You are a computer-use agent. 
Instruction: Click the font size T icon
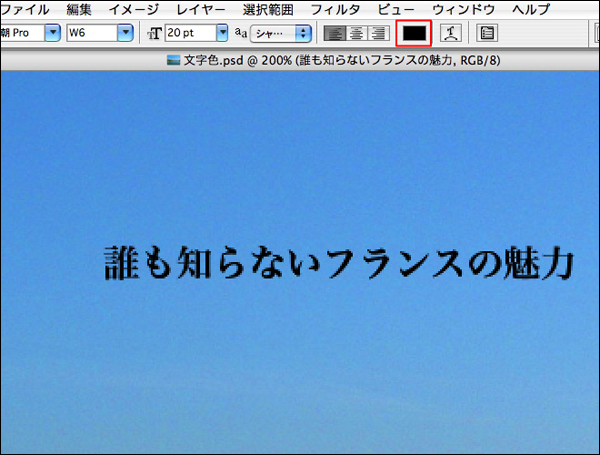click(155, 33)
